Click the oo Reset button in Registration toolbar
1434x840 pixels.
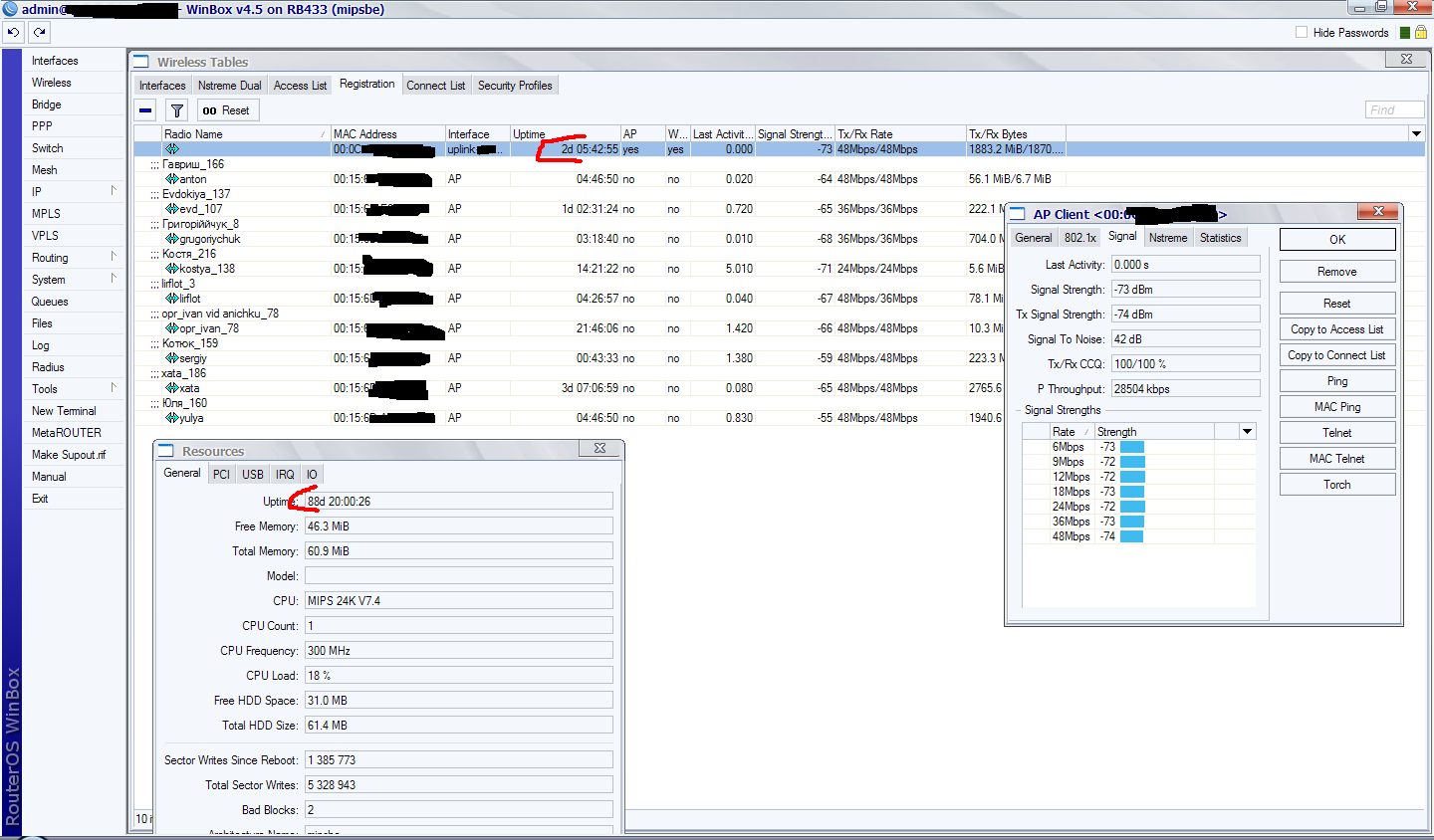coord(227,110)
